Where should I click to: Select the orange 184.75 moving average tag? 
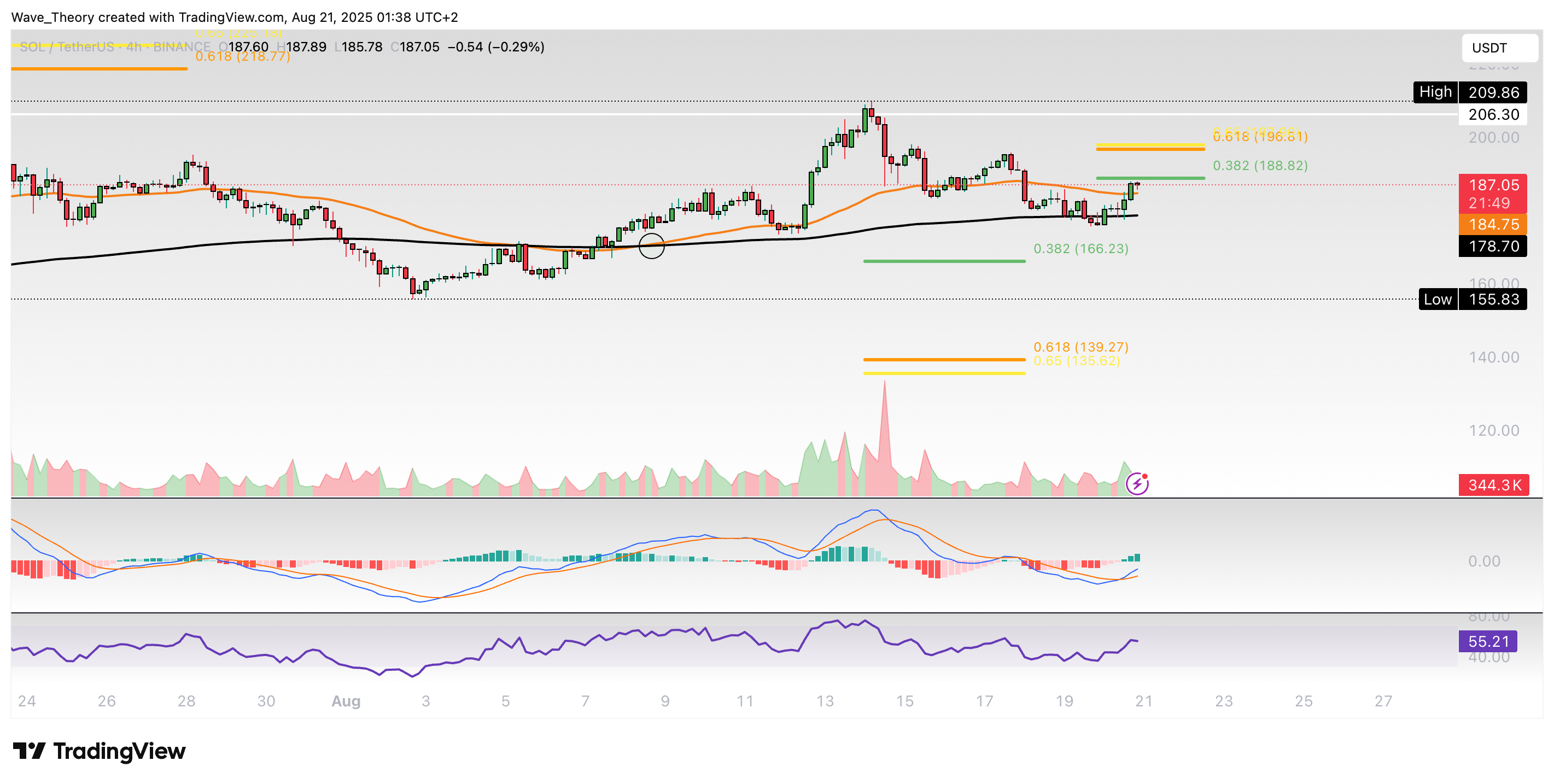pyautogui.click(x=1492, y=224)
